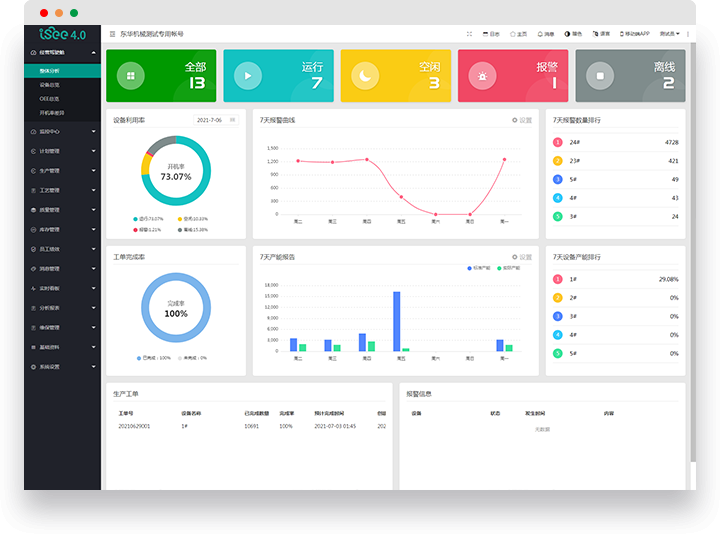Click 设置 on the 7天报警曲线 panel
This screenshot has width=720, height=534.
[521, 120]
